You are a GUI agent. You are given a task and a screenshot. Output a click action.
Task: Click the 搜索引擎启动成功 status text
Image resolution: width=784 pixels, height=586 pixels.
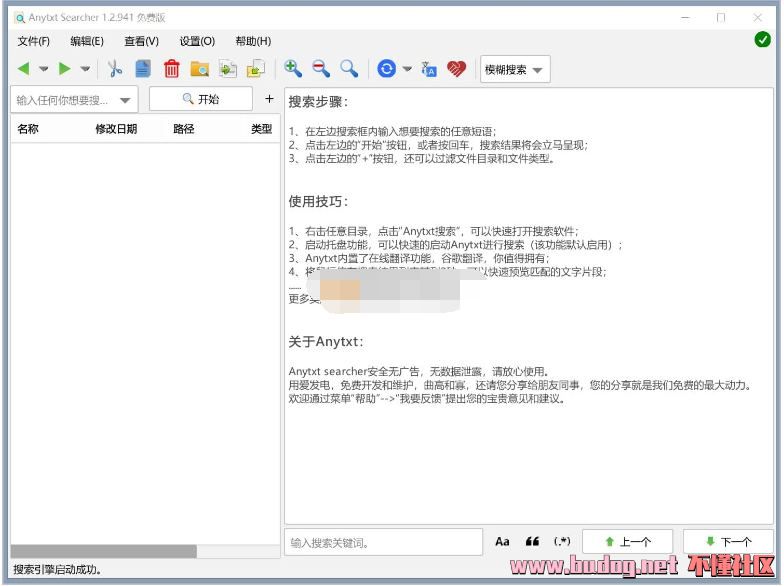click(58, 570)
